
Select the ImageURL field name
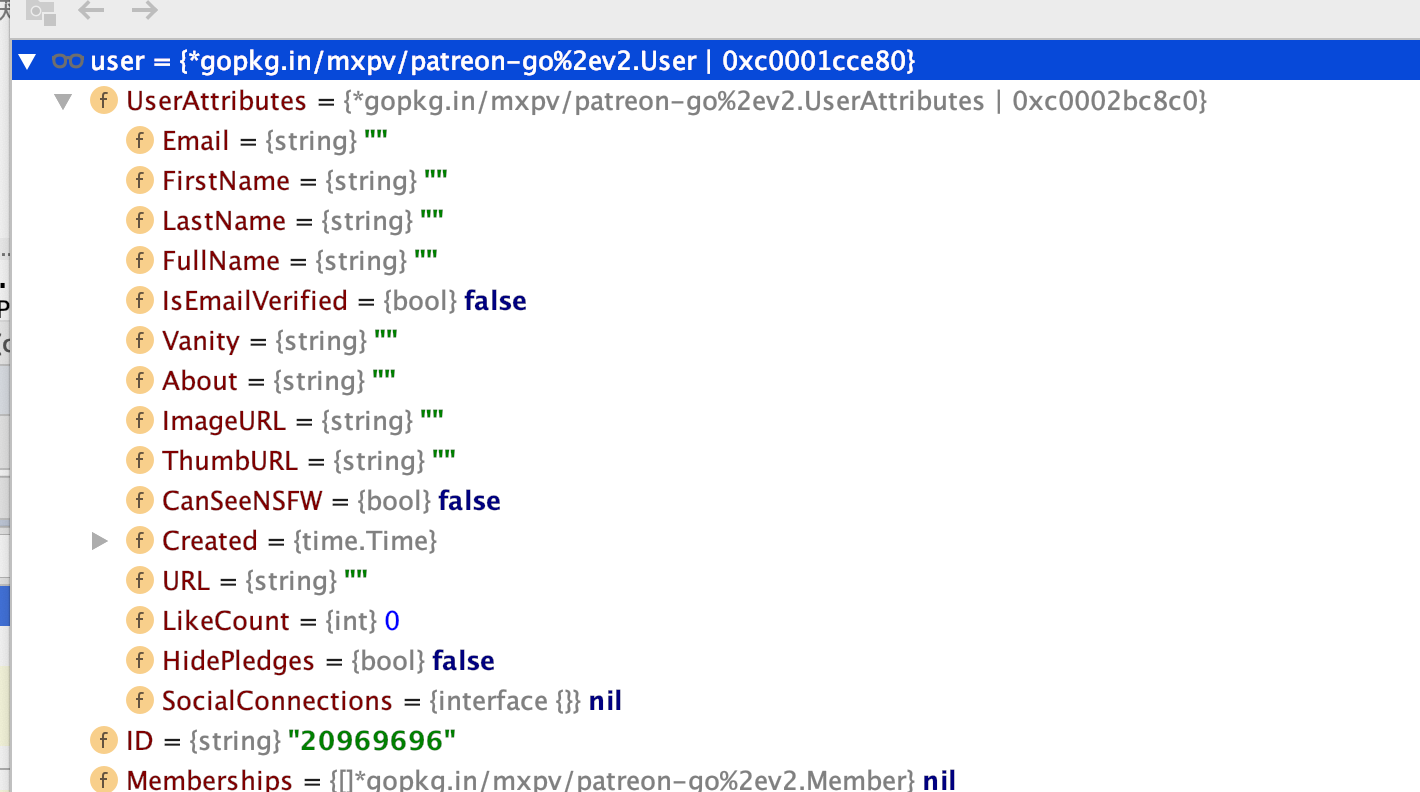(x=224, y=421)
